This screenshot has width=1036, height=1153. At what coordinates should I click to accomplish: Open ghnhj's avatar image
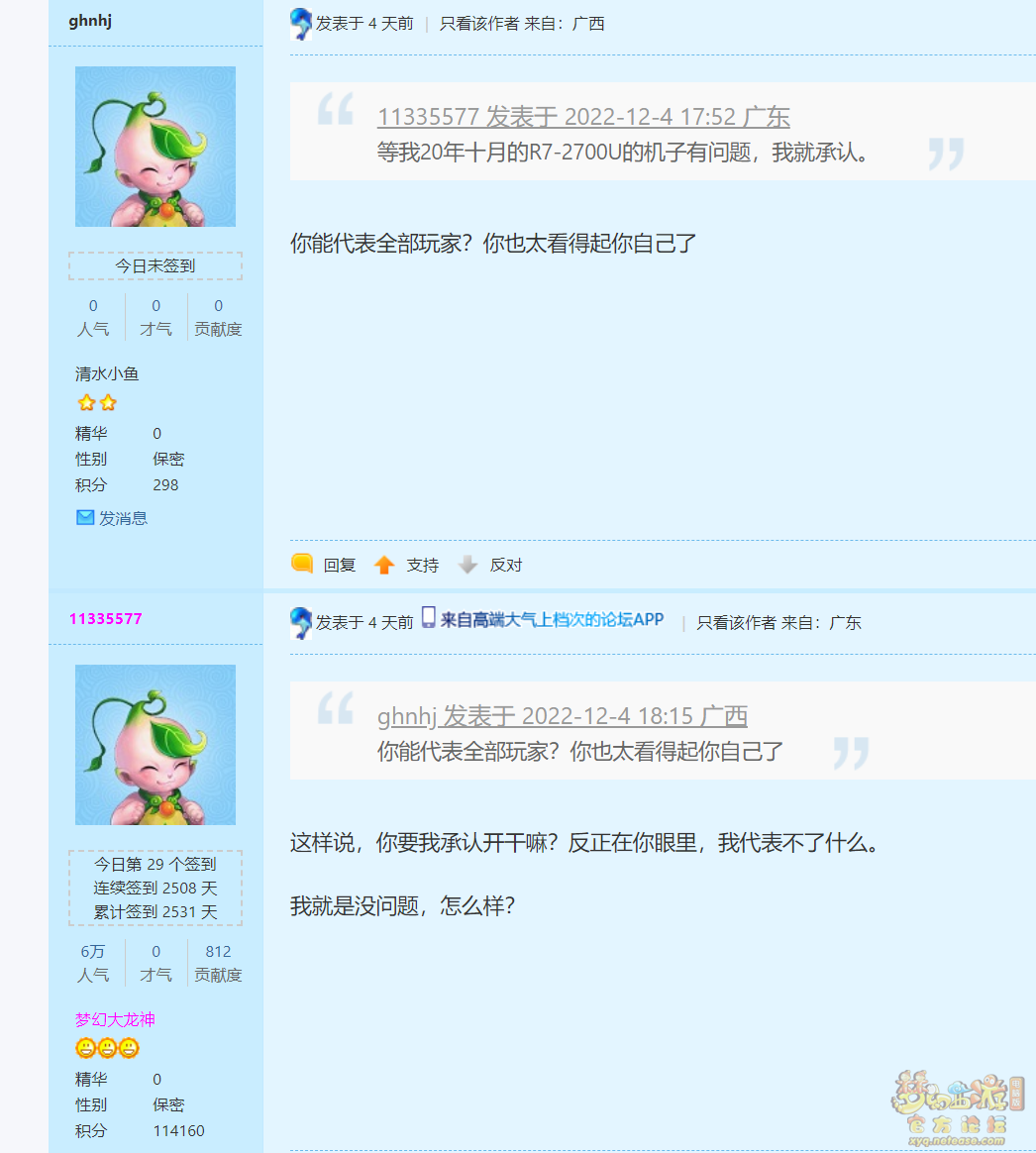(155, 147)
